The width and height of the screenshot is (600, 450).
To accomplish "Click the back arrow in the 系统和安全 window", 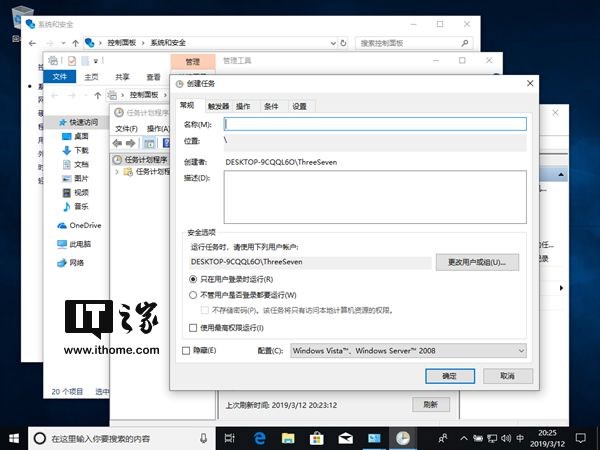I will pyautogui.click(x=33, y=43).
